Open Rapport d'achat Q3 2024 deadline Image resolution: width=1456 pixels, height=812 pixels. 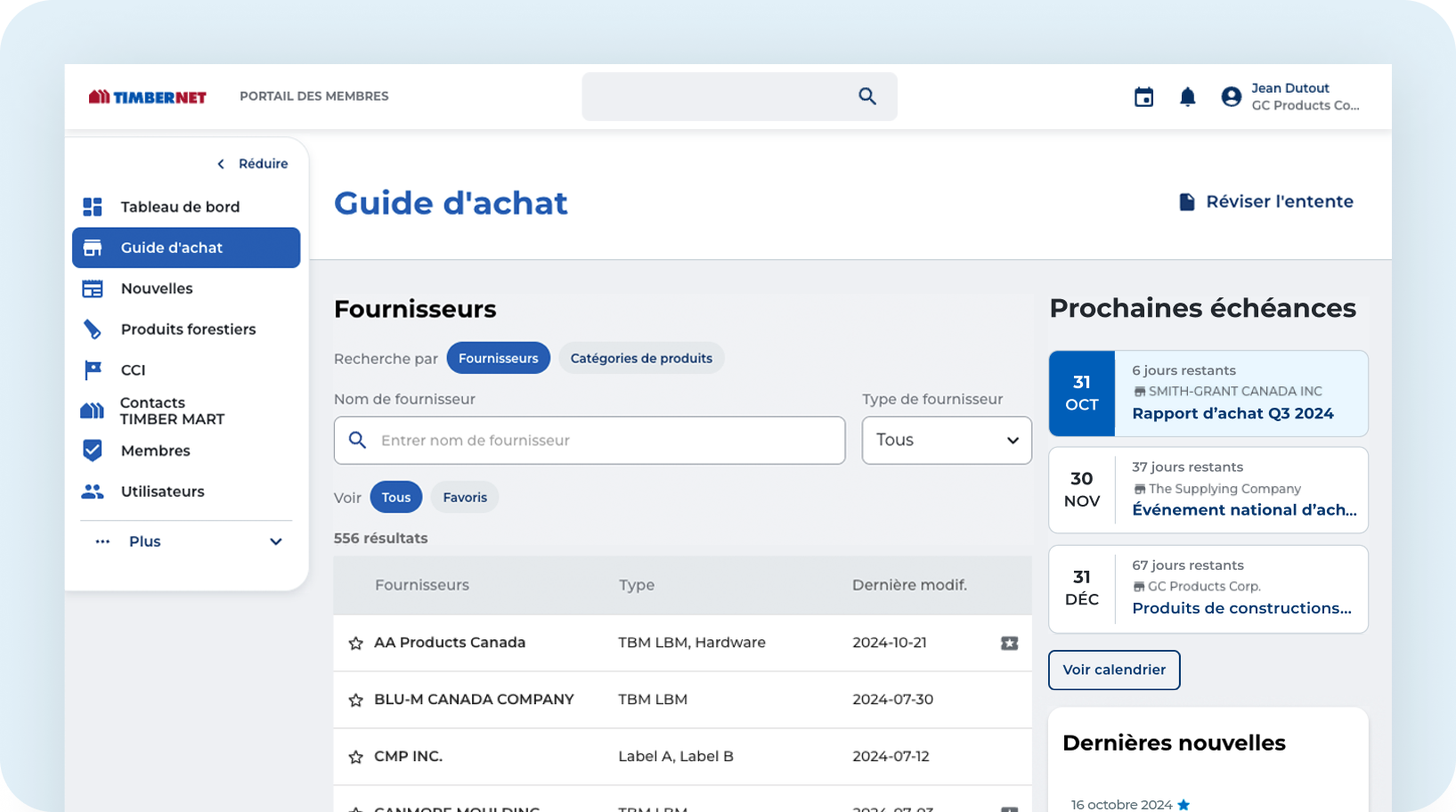coord(1232,413)
